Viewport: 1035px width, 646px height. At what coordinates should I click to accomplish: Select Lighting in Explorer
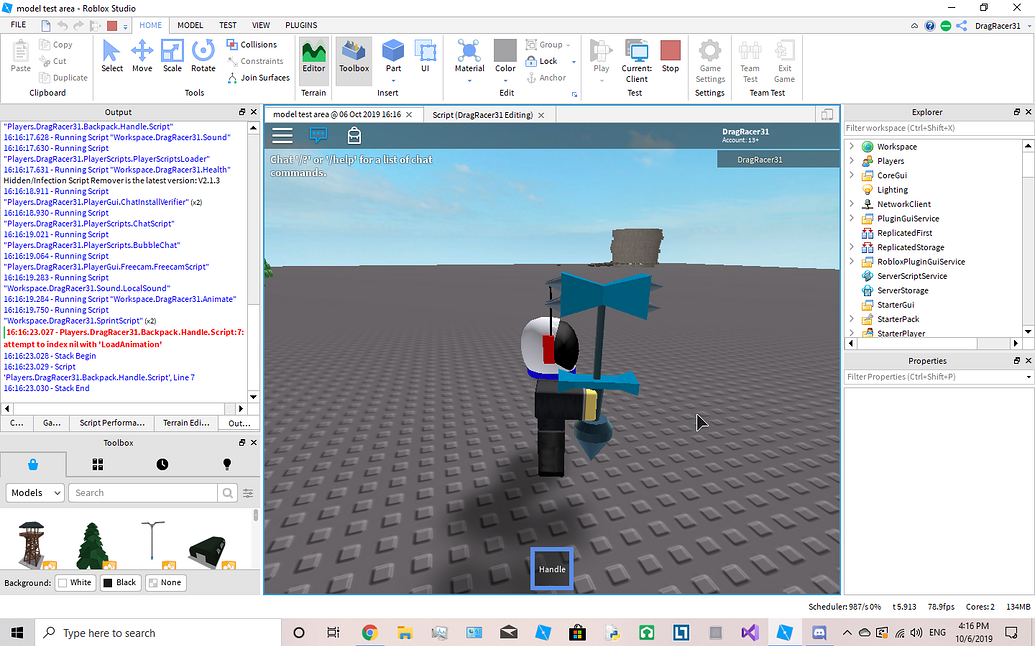892,189
